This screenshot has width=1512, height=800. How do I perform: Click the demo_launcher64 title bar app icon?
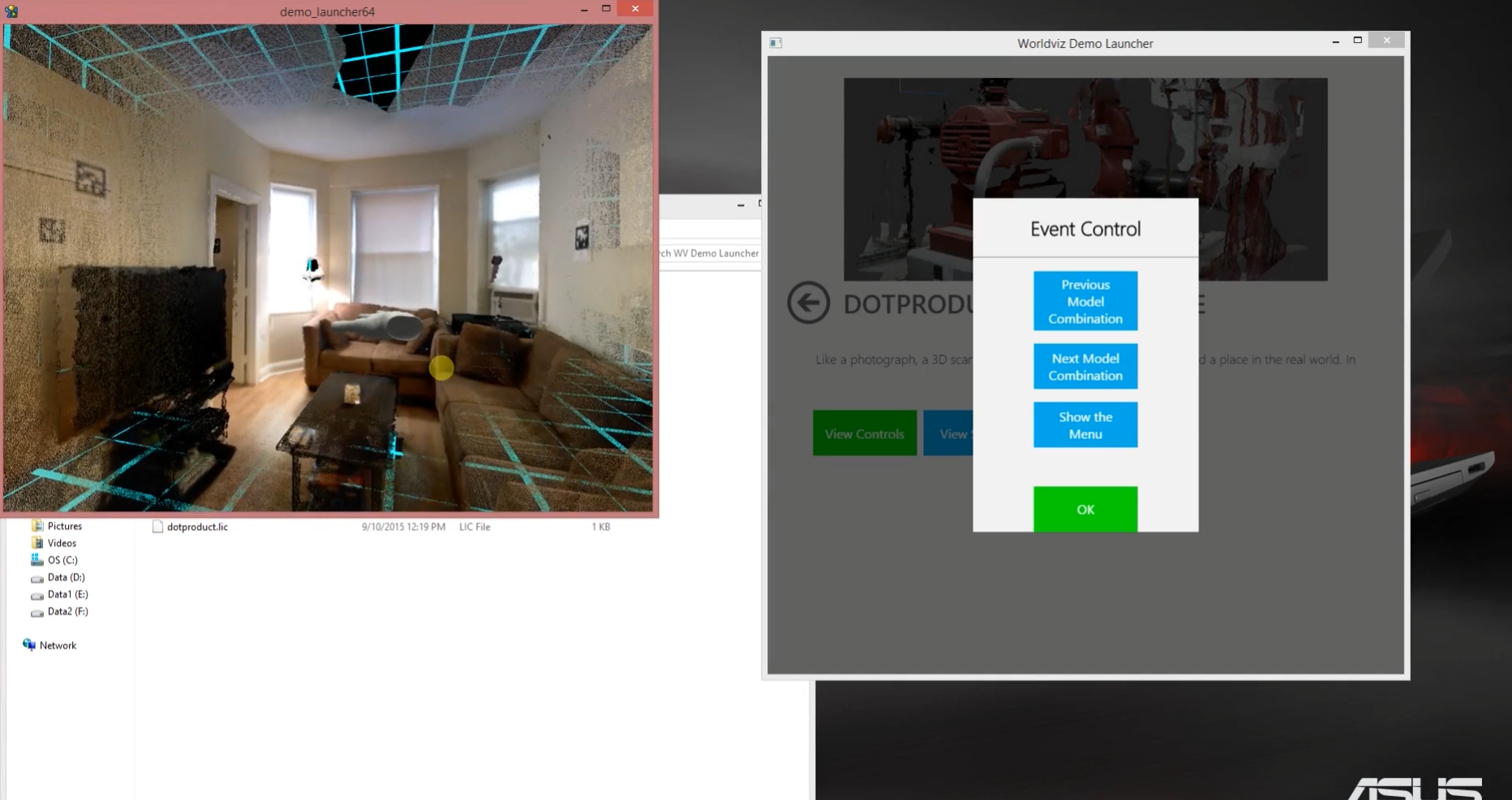[11, 11]
